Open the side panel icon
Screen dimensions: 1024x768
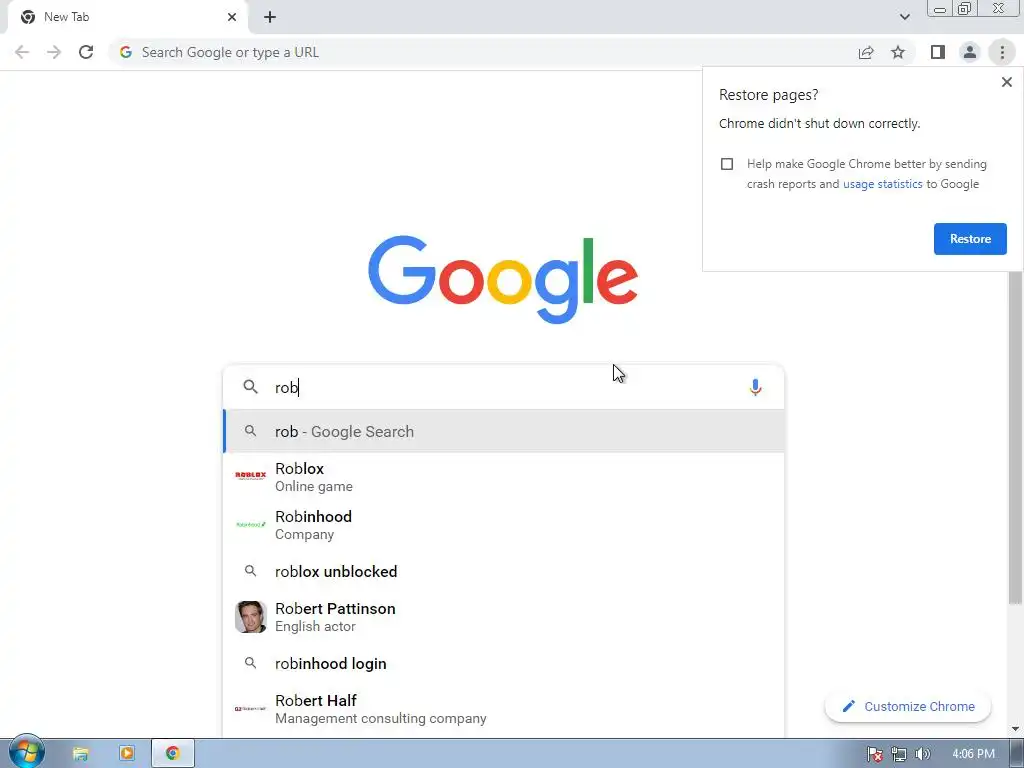pos(938,52)
